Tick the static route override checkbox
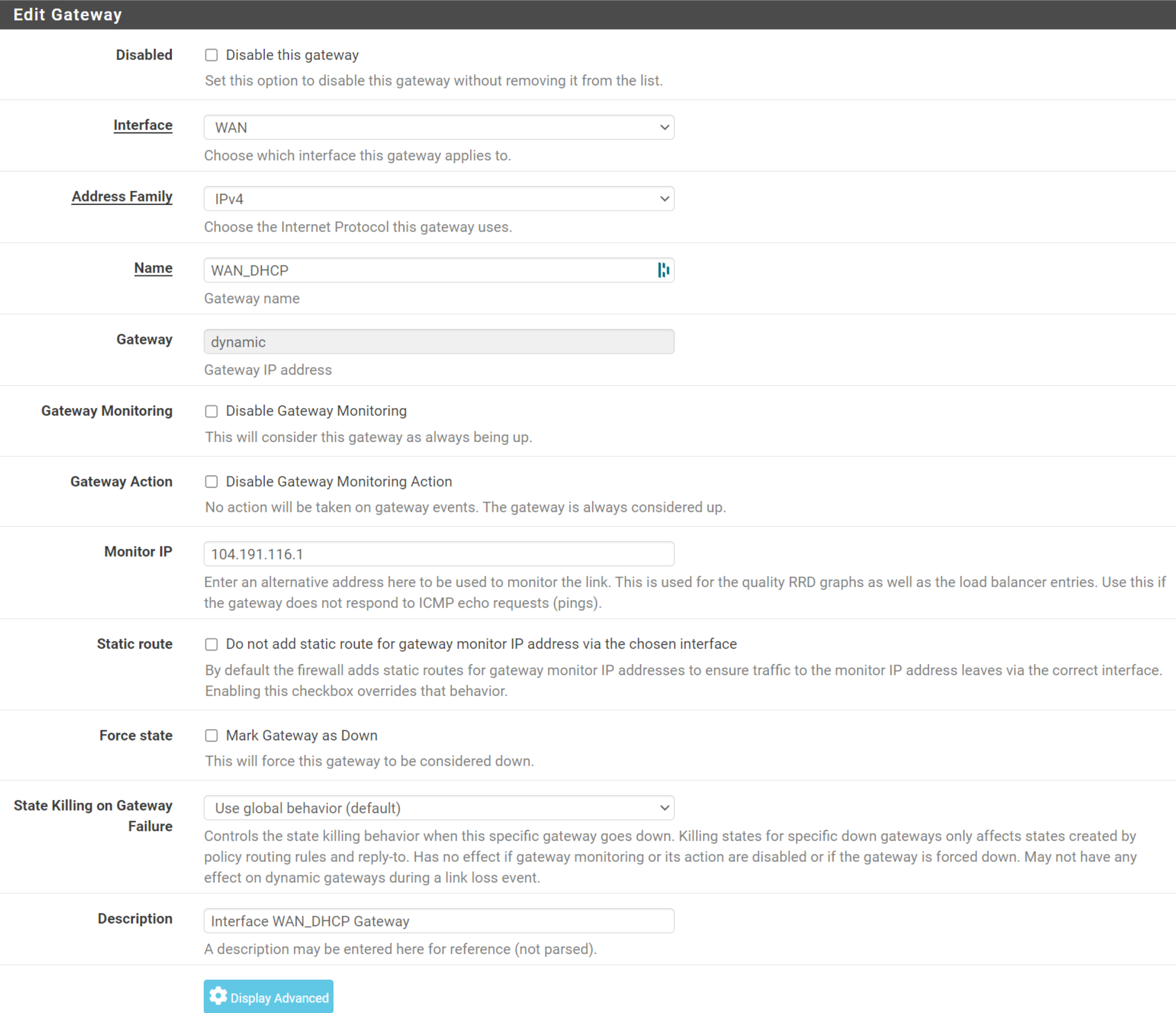 tap(211, 644)
